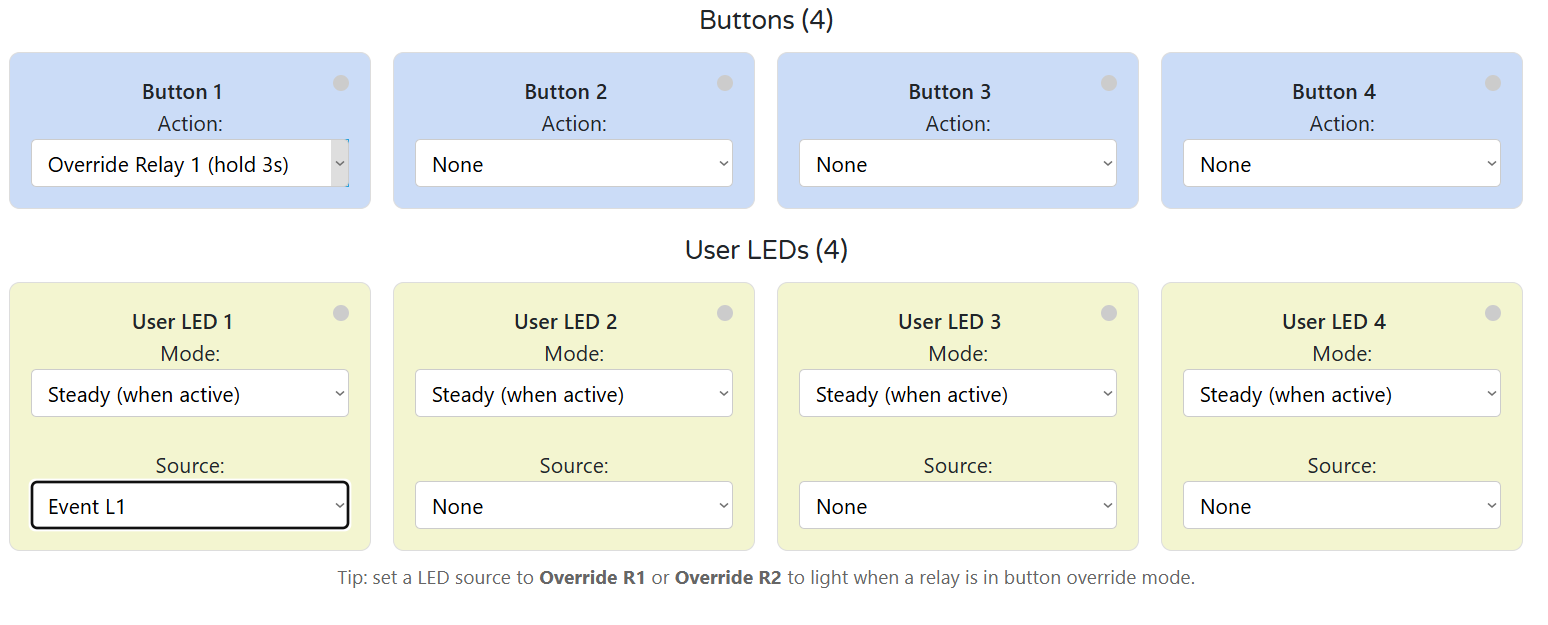
Task: Open the Button 3 Action dropdown
Action: tap(957, 163)
